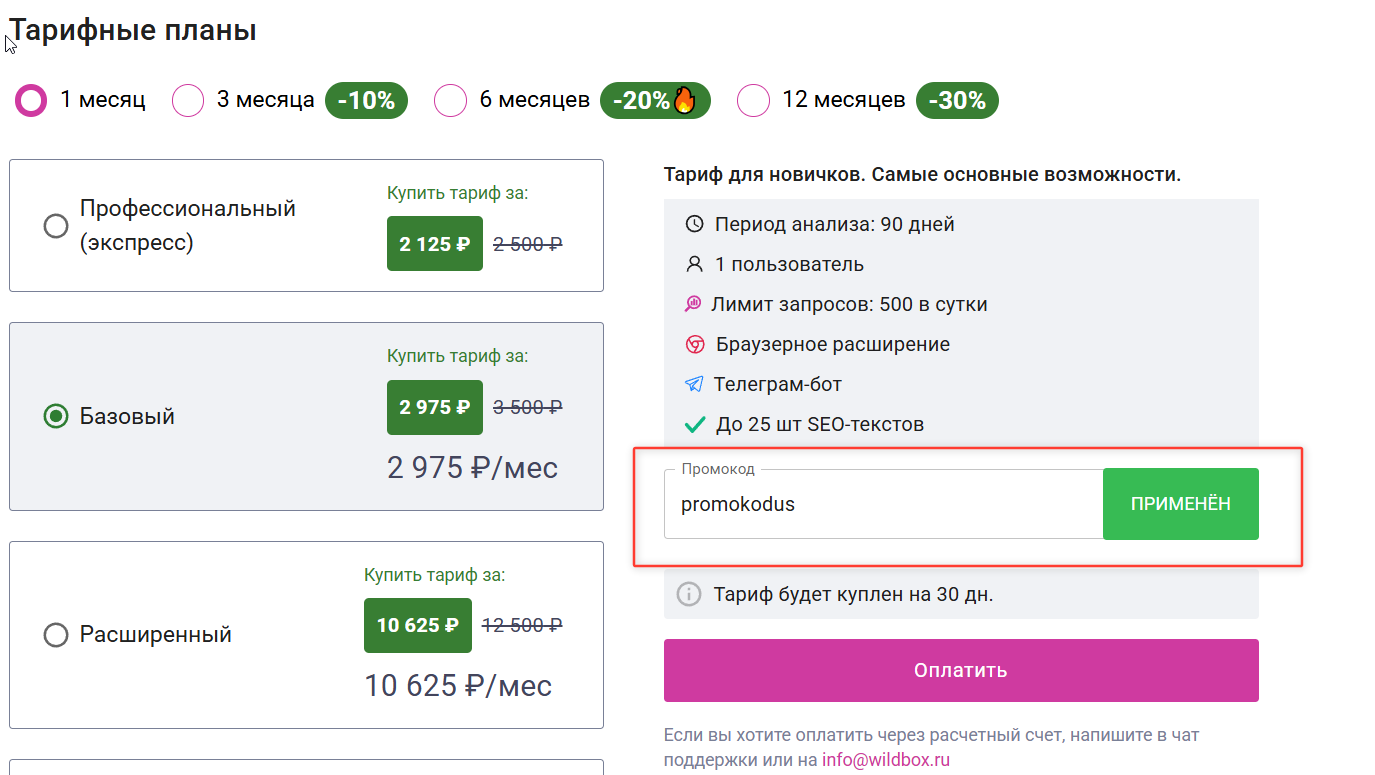1375x775 pixels.
Task: Click the 10 625 ₽ price button
Action: 417,625
